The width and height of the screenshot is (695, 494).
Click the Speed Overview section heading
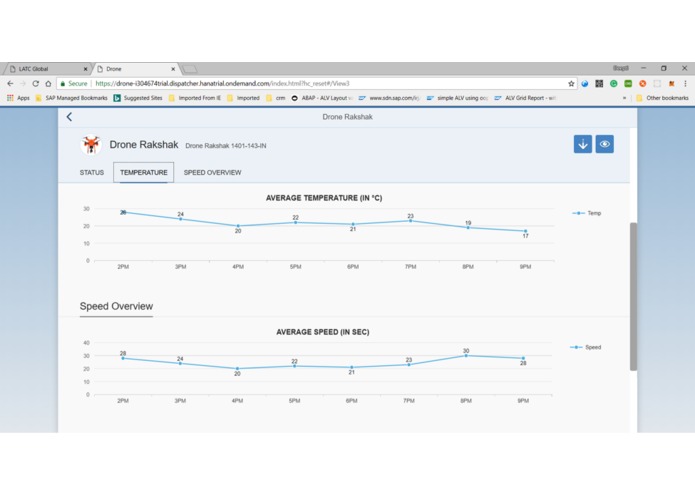(x=116, y=306)
